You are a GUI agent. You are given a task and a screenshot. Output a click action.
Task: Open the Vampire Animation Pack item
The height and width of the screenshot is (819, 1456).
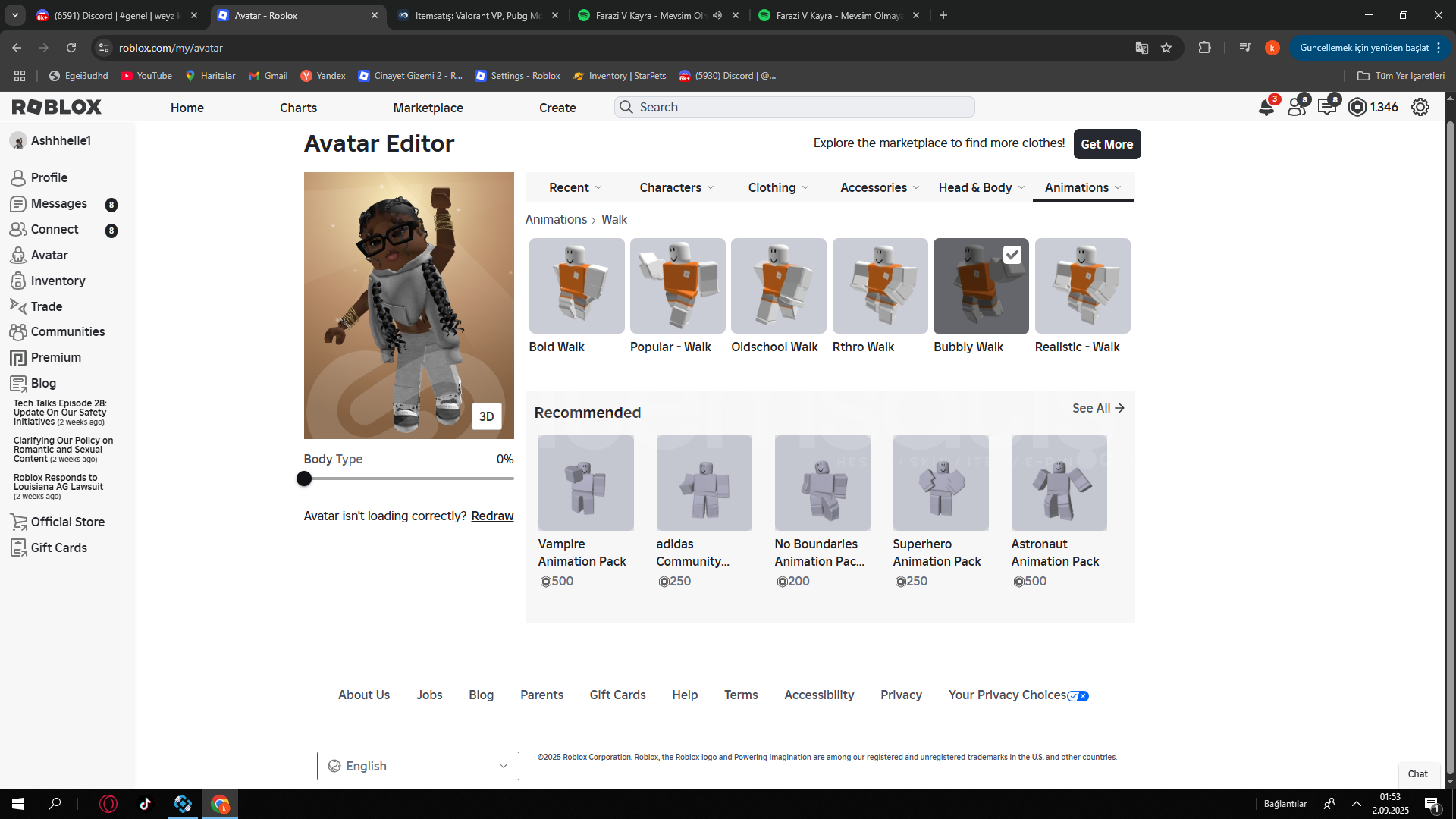[585, 512]
